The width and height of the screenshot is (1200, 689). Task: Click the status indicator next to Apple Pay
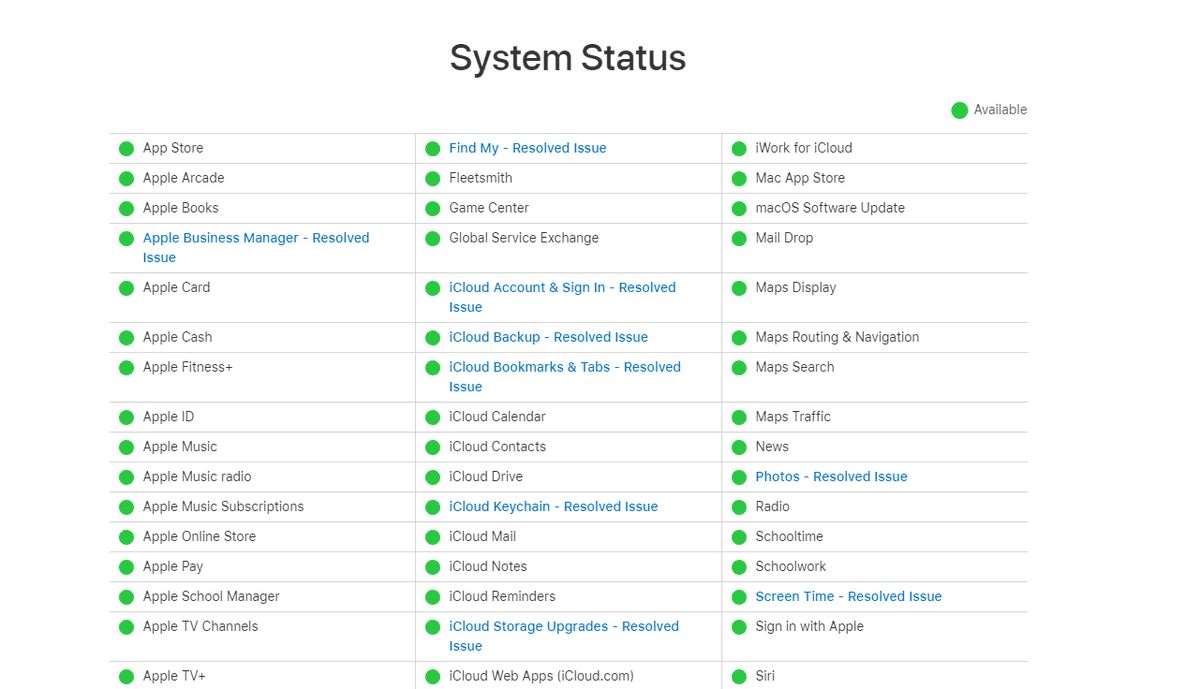126,566
